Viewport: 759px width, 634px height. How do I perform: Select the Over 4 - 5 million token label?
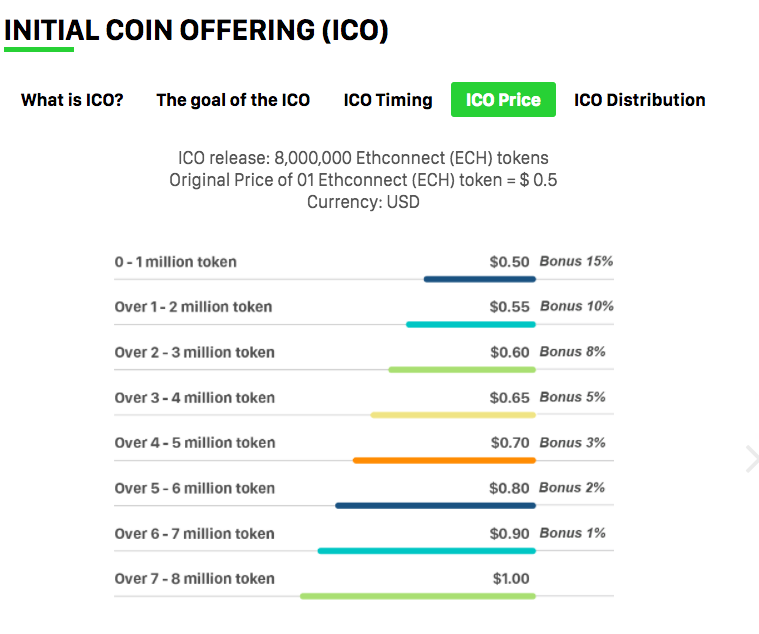(194, 443)
